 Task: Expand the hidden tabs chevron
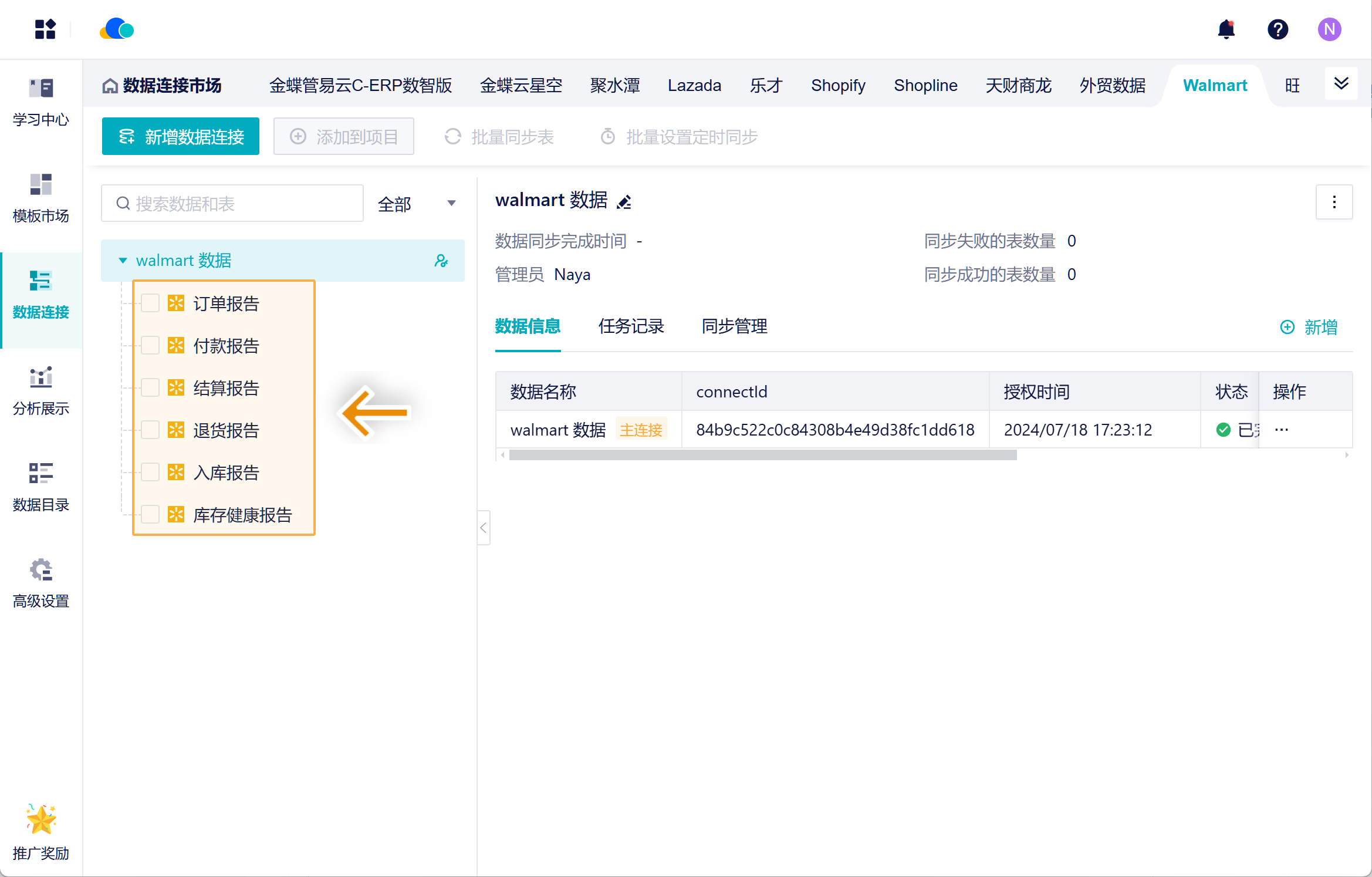point(1341,84)
